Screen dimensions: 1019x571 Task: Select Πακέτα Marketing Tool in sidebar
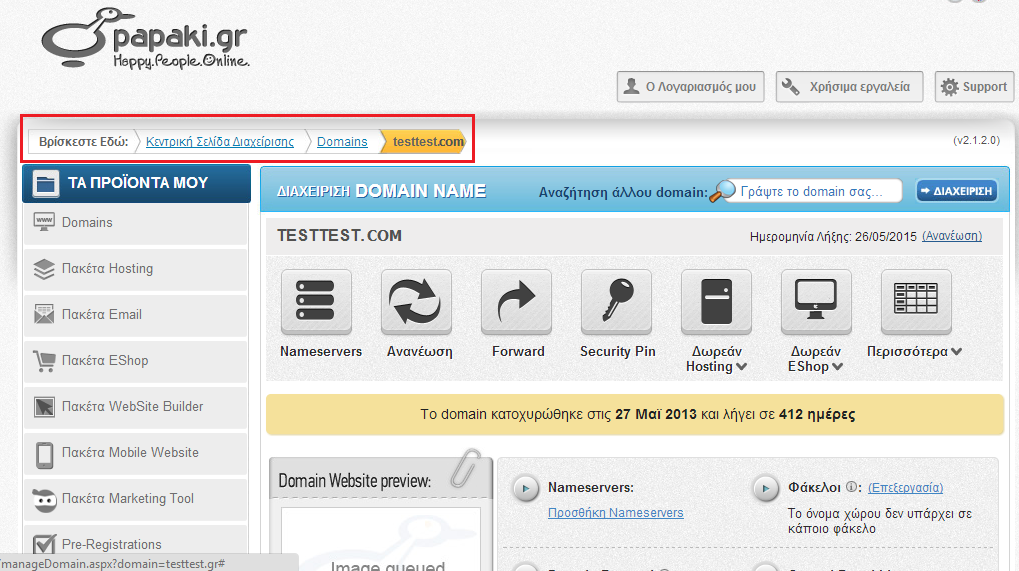point(136,499)
